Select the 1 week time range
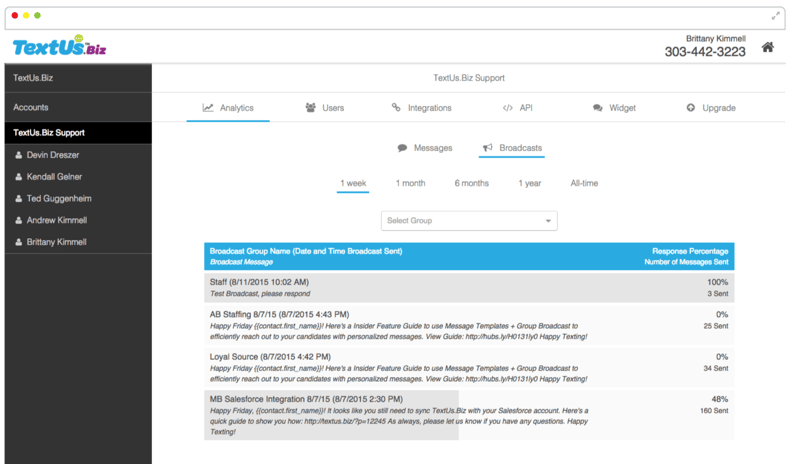Image resolution: width=790 pixels, height=464 pixels. pyautogui.click(x=353, y=183)
